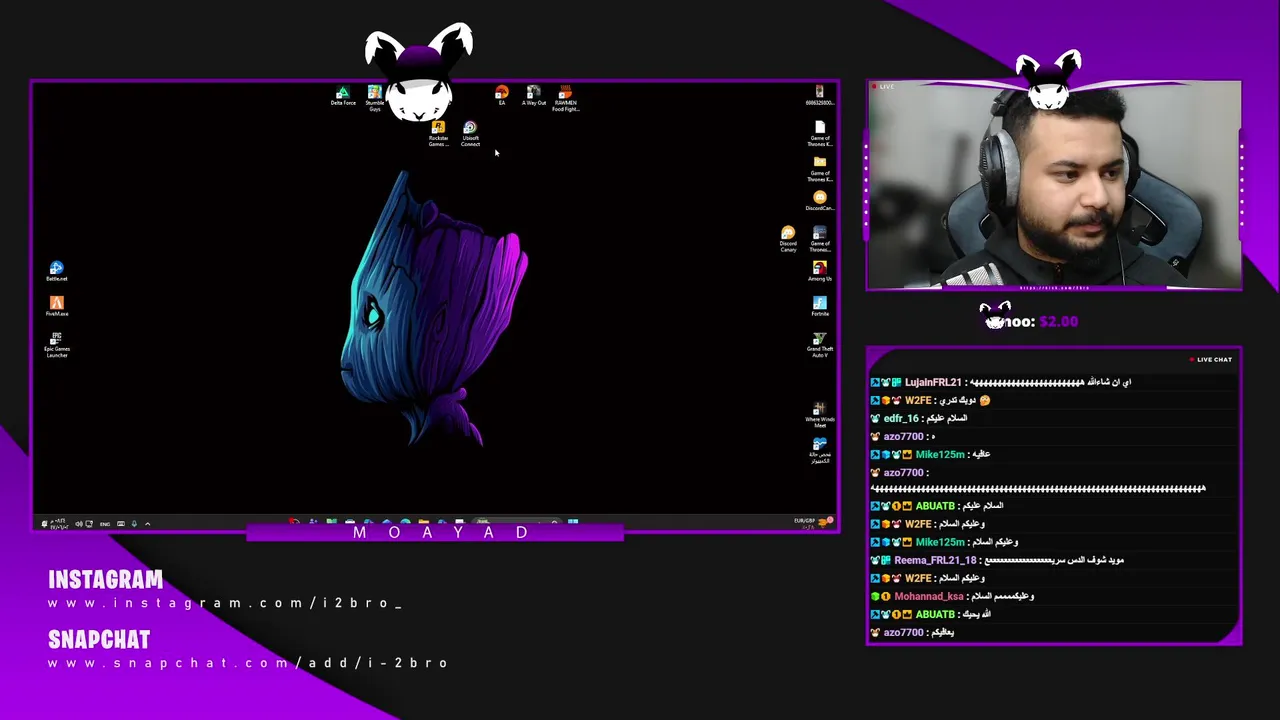Image resolution: width=1280 pixels, height=720 pixels.
Task: Launch the Epic Games Launcher icon
Action: pos(56,345)
